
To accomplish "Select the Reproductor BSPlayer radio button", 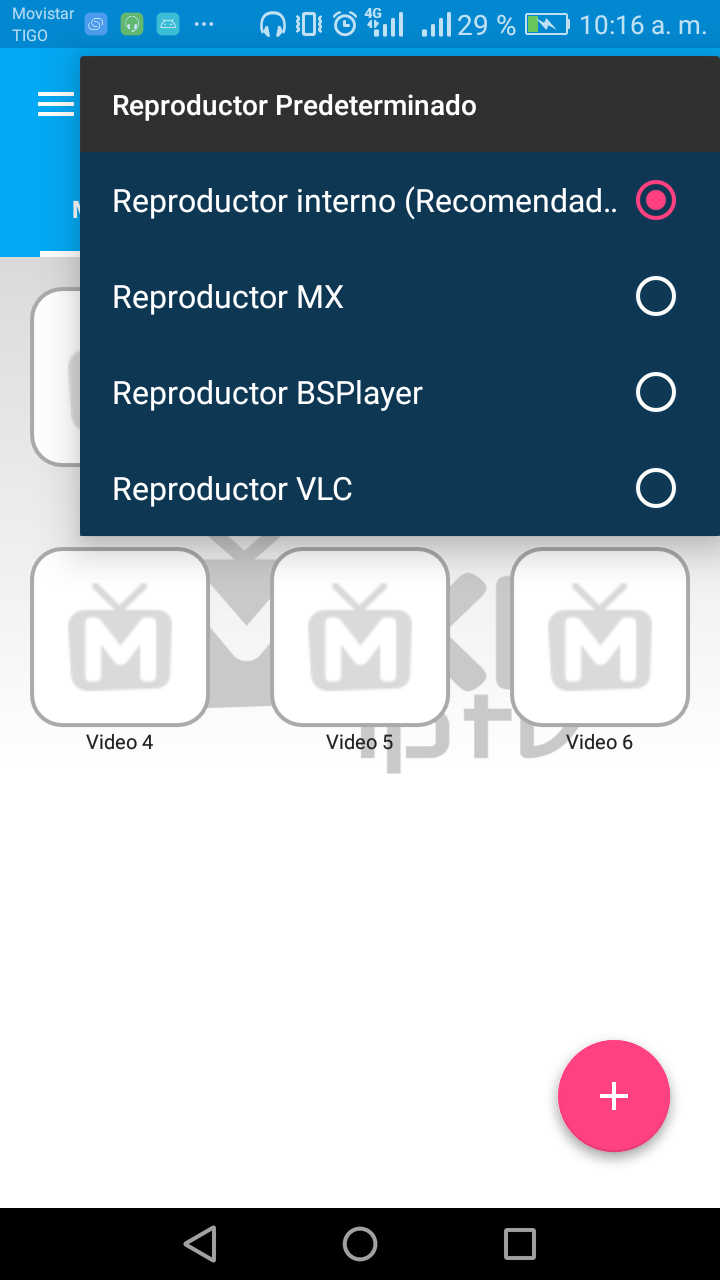I will point(656,393).
